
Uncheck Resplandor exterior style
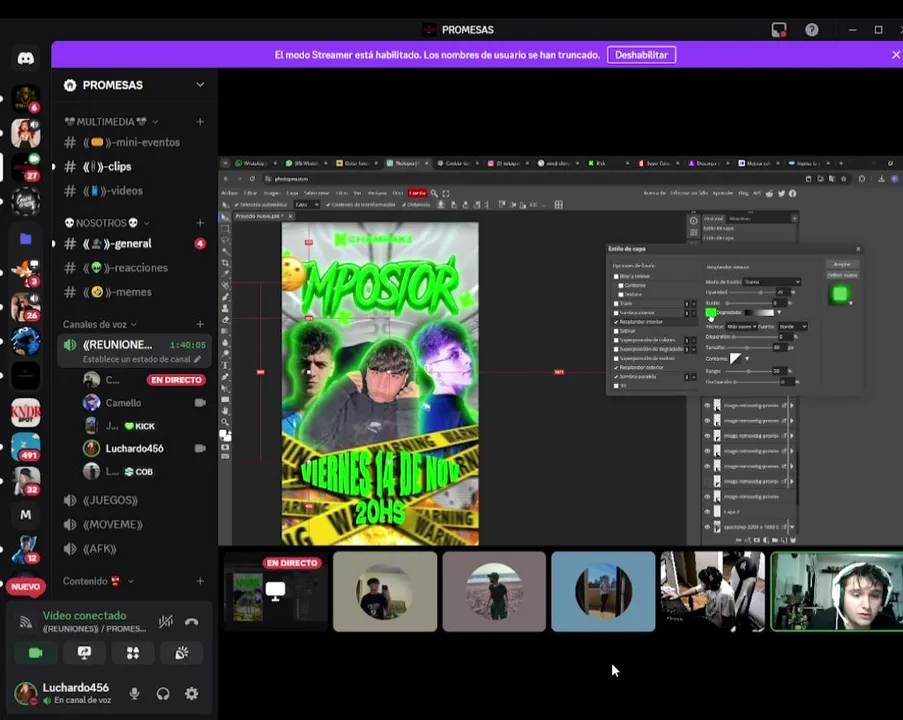pos(616,367)
